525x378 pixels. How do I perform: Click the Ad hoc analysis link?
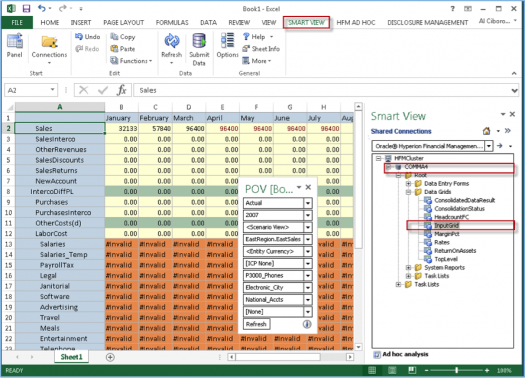point(405,354)
